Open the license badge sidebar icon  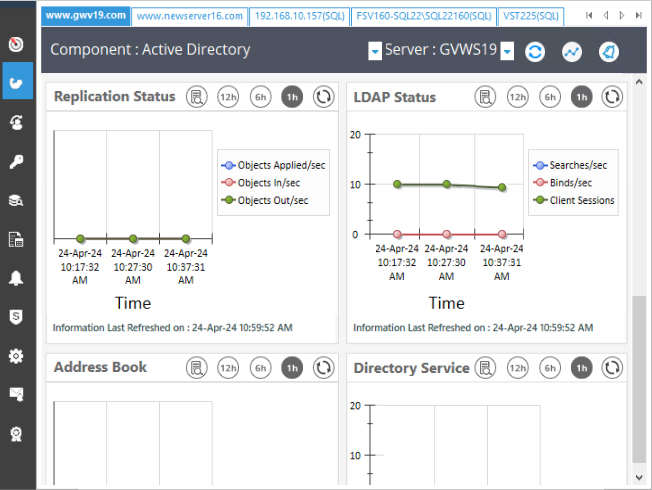[x=16, y=434]
